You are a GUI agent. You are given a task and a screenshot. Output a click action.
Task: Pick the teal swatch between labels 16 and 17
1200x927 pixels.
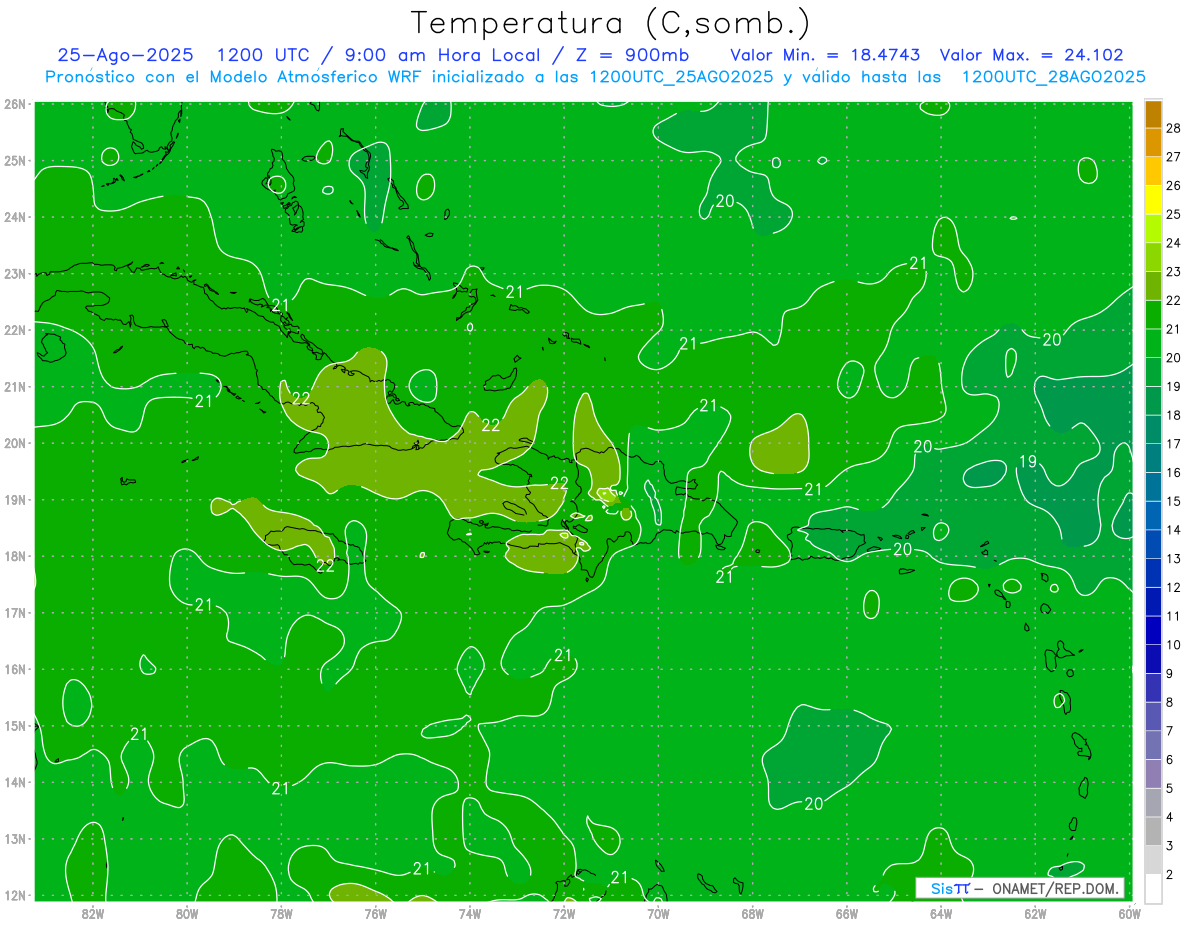(x=1153, y=458)
